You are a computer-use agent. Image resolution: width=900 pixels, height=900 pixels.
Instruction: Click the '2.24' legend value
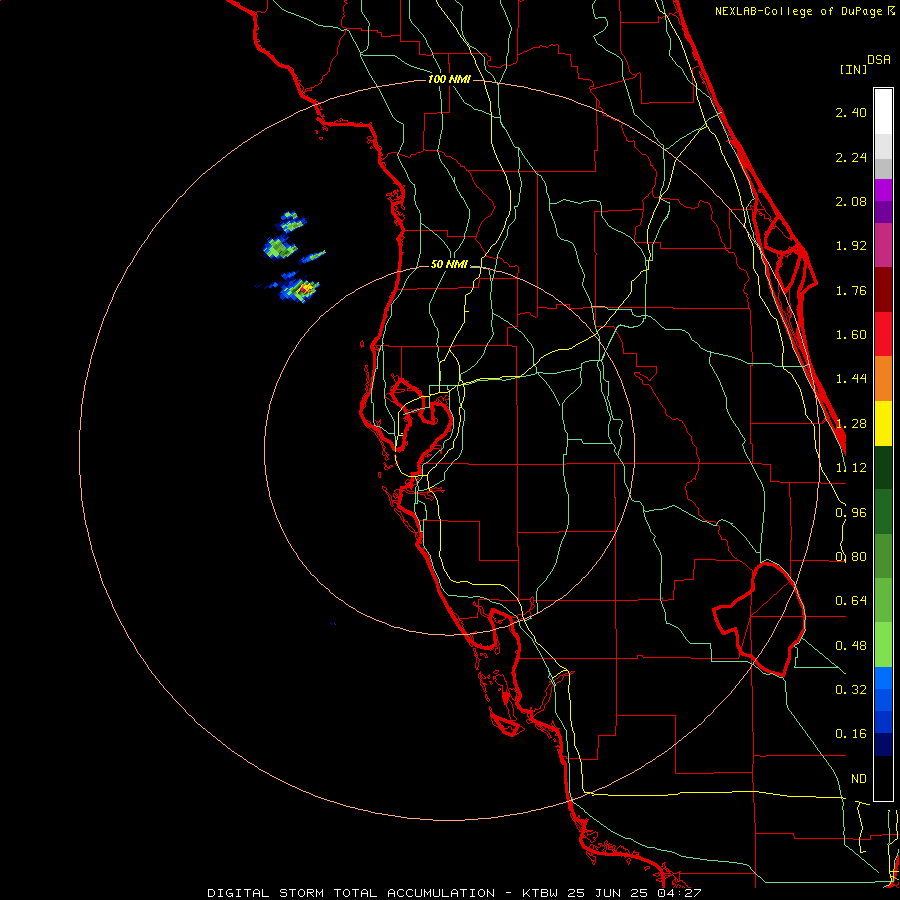[851, 157]
